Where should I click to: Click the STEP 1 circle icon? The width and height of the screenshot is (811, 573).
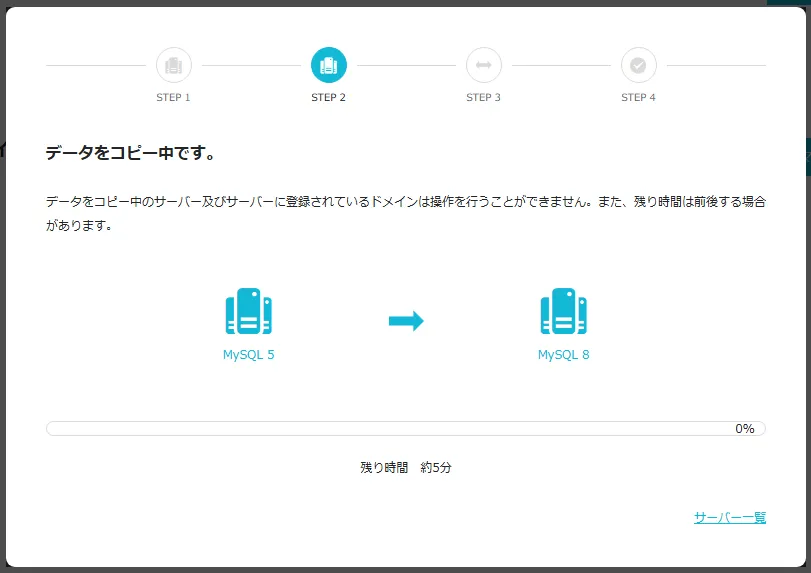tap(173, 65)
